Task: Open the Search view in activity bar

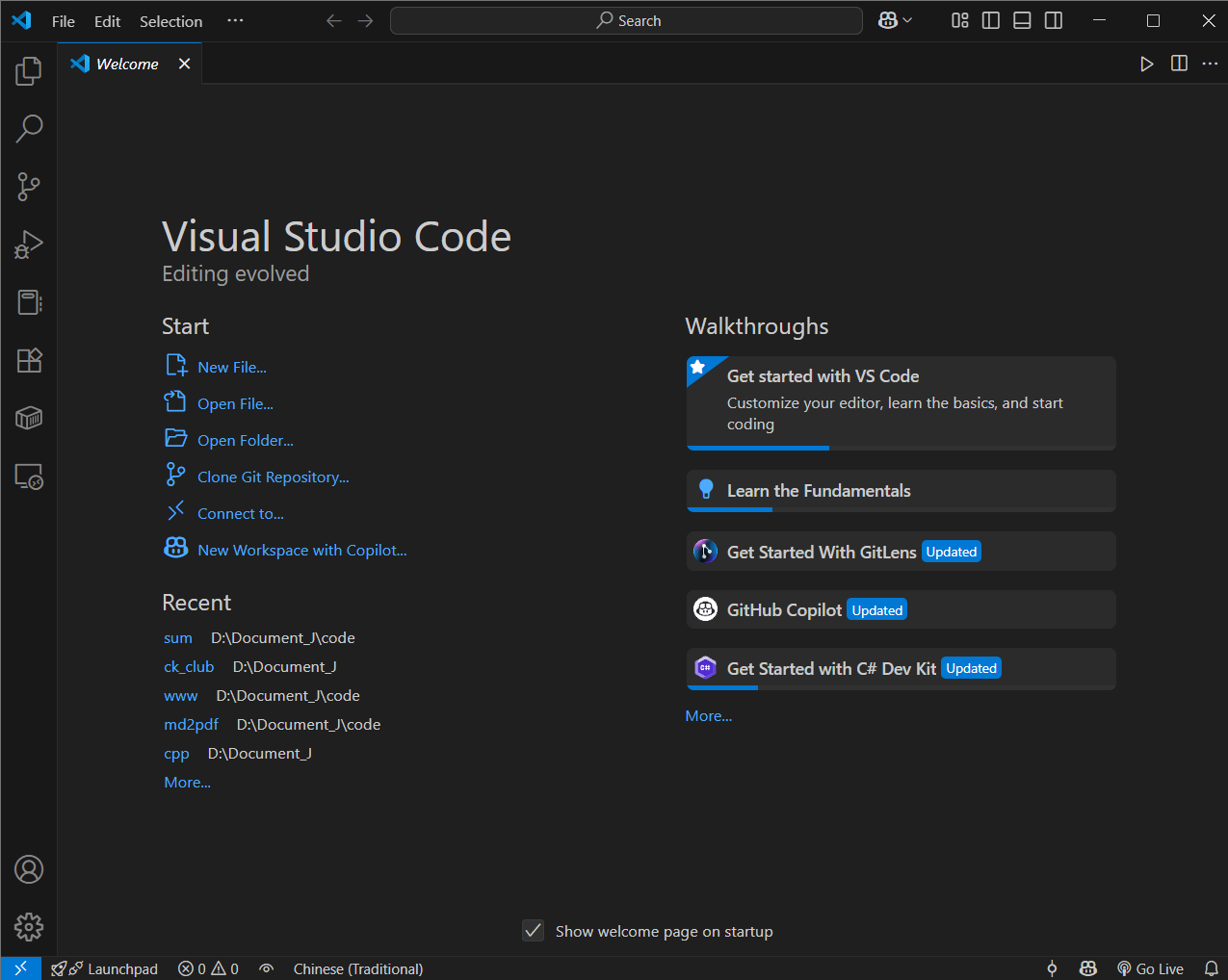Action: (x=29, y=128)
